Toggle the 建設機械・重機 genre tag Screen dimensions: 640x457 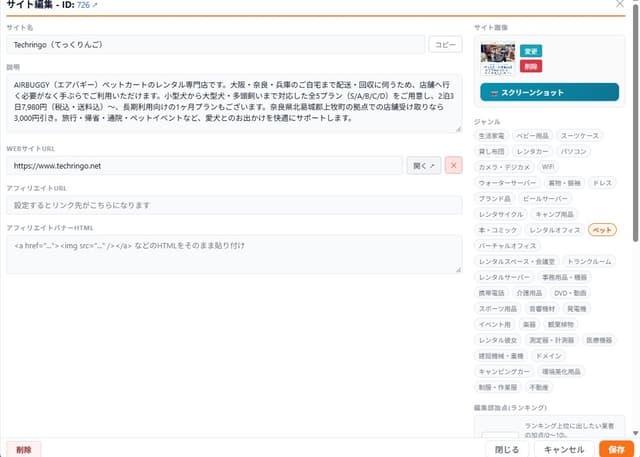[x=501, y=356]
